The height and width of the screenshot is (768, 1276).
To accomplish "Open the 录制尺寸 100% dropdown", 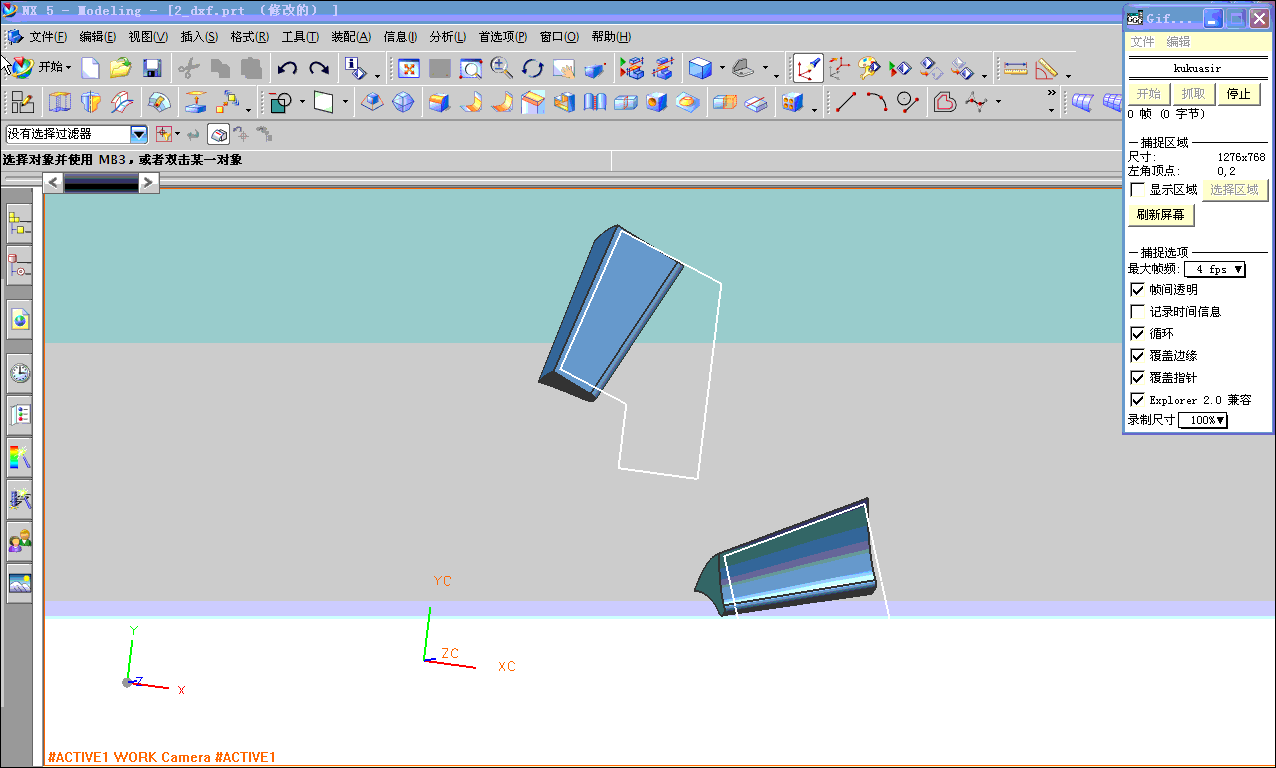I will click(x=1203, y=420).
